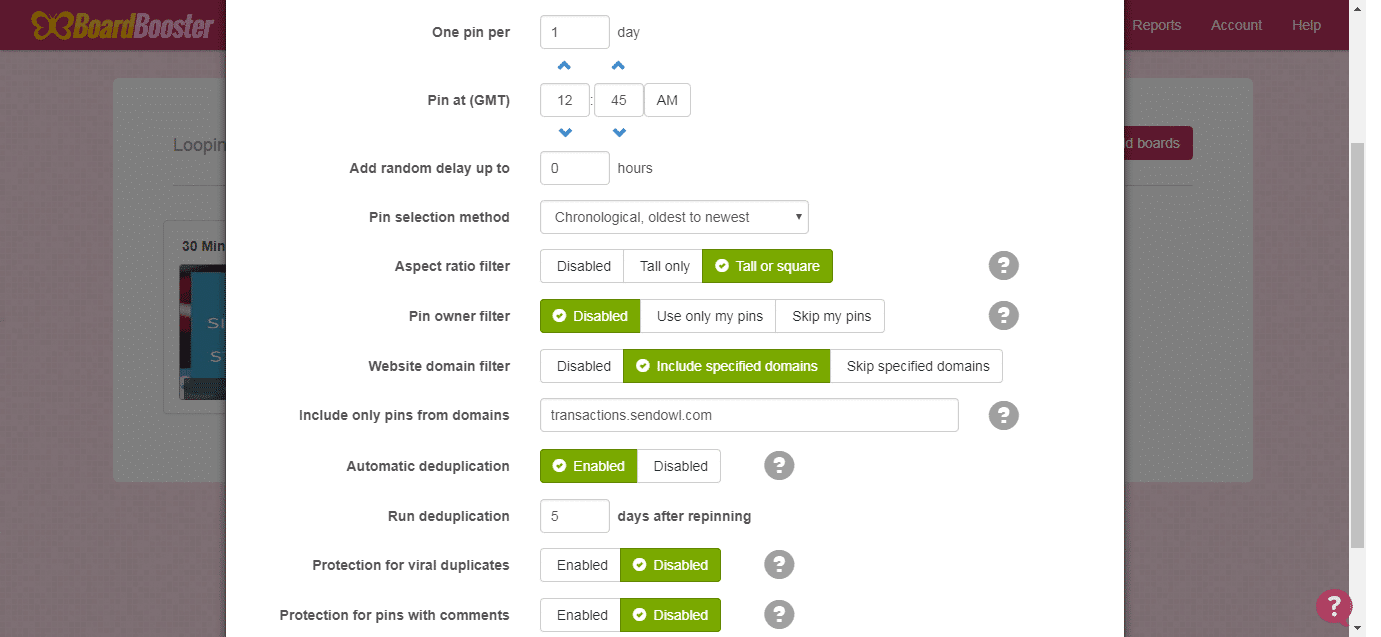Open help icon for Pin owner filter
This screenshot has width=1381, height=637.
click(1004, 316)
